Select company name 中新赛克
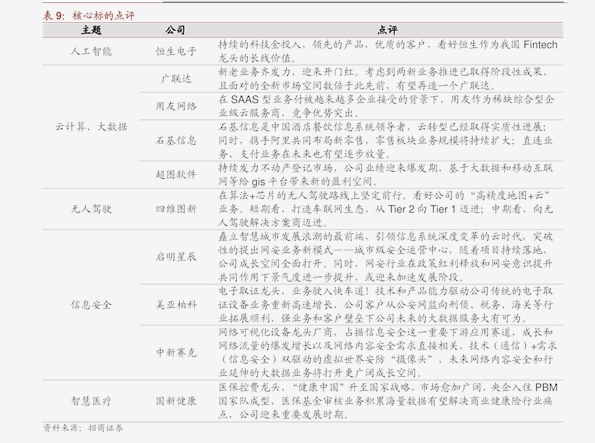This screenshot has width=595, height=443. tap(176, 353)
